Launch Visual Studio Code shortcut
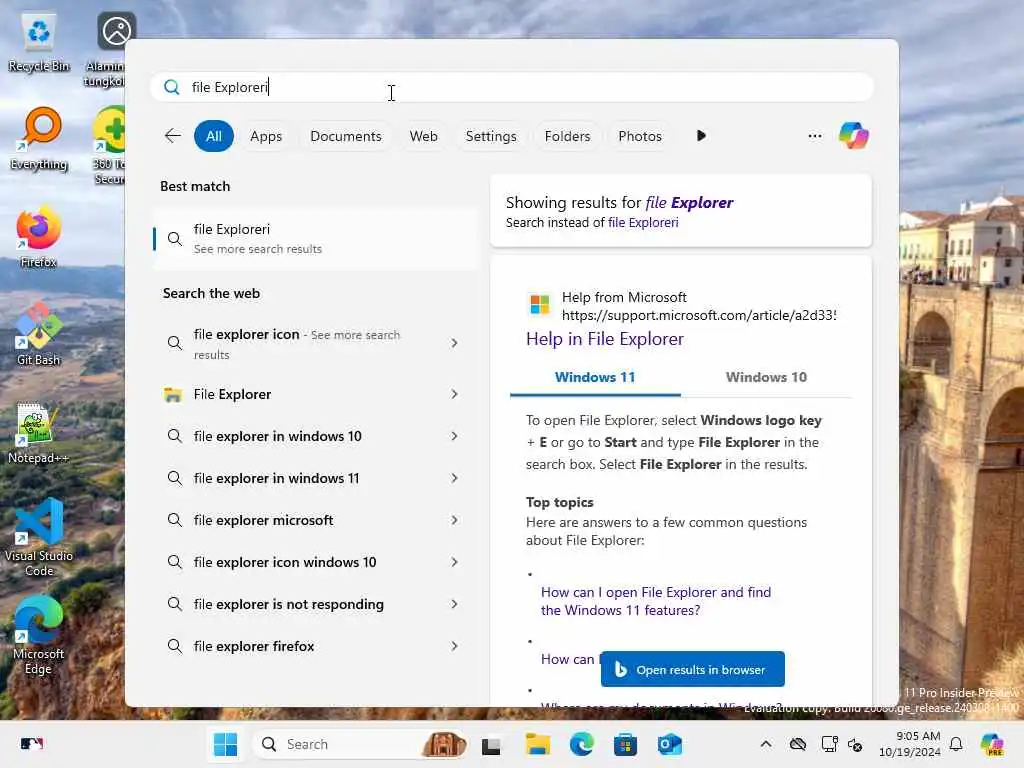 [39, 537]
